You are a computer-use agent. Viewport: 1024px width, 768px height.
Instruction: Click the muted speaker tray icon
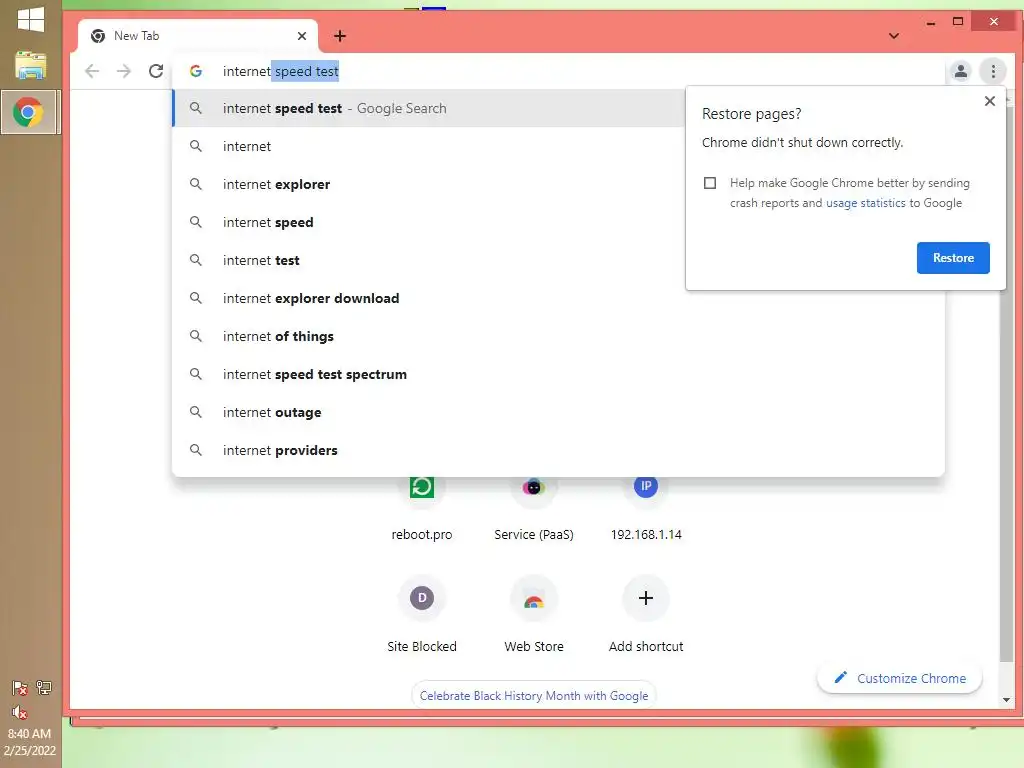[20, 712]
